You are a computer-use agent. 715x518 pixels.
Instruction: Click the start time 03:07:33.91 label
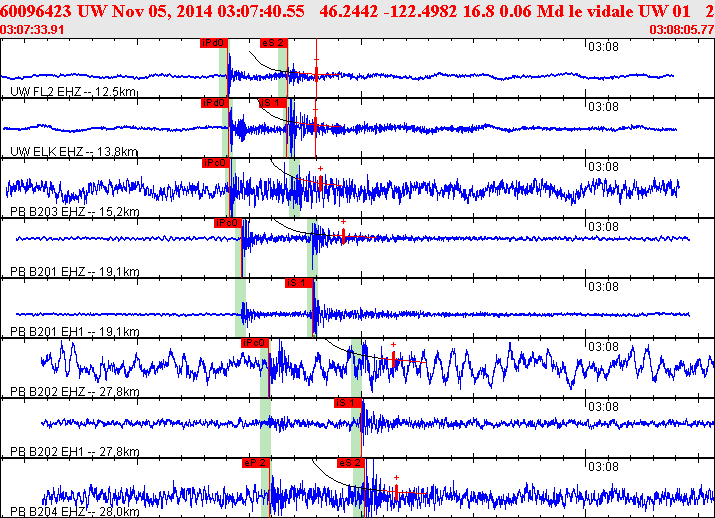coord(33,29)
